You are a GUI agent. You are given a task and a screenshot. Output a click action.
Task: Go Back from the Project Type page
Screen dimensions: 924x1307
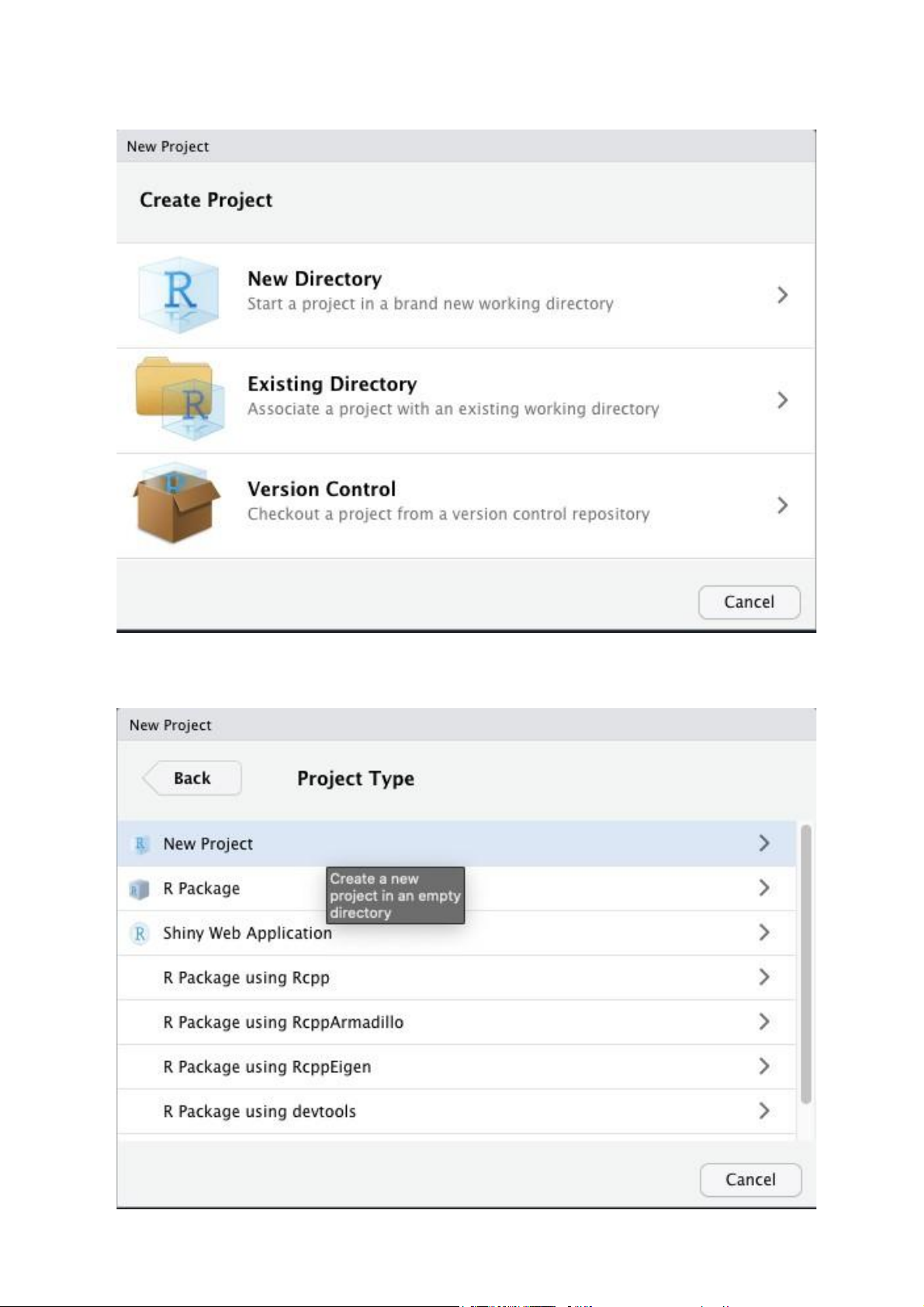[x=192, y=778]
